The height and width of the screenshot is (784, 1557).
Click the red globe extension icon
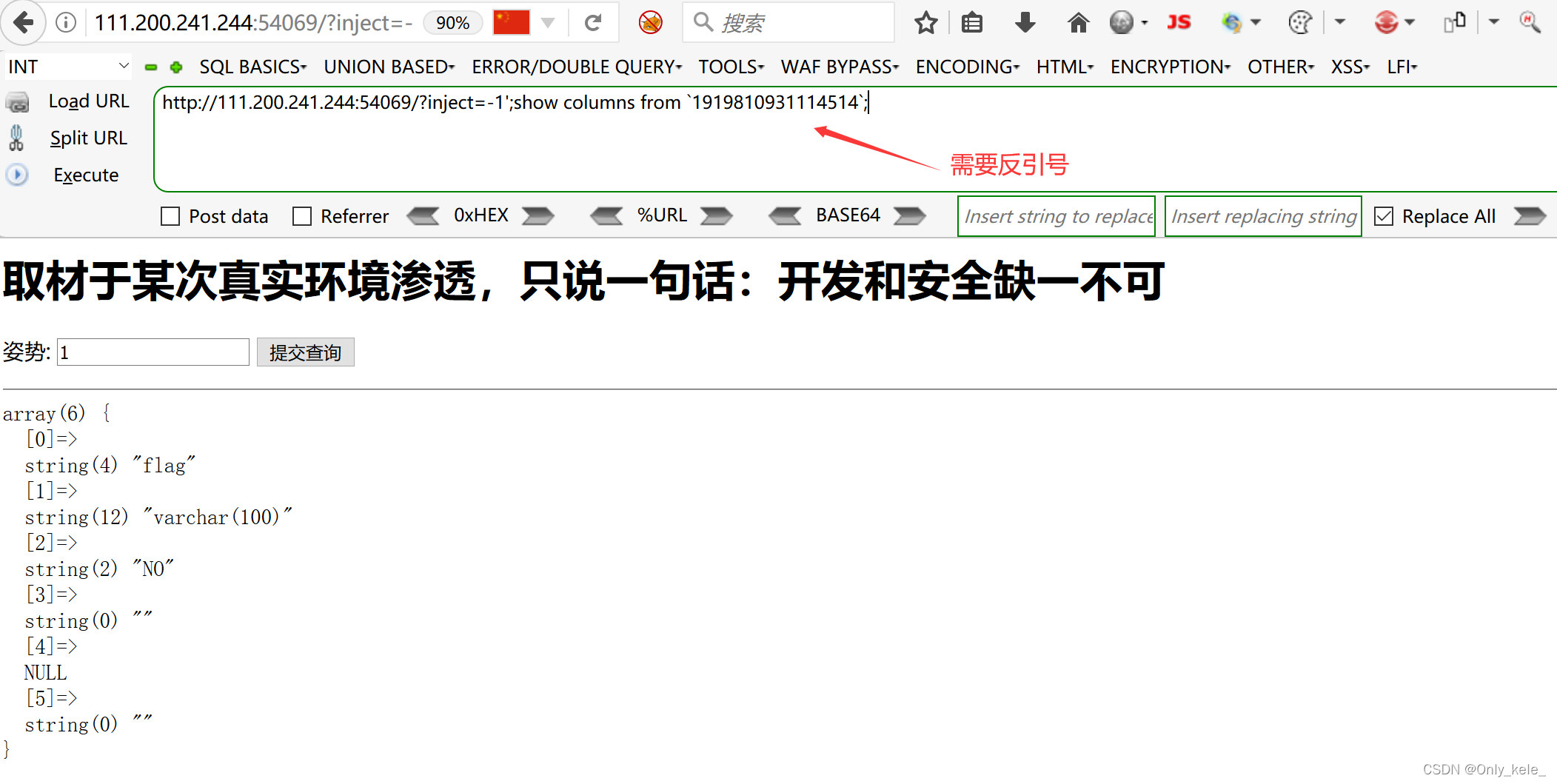[x=1386, y=23]
